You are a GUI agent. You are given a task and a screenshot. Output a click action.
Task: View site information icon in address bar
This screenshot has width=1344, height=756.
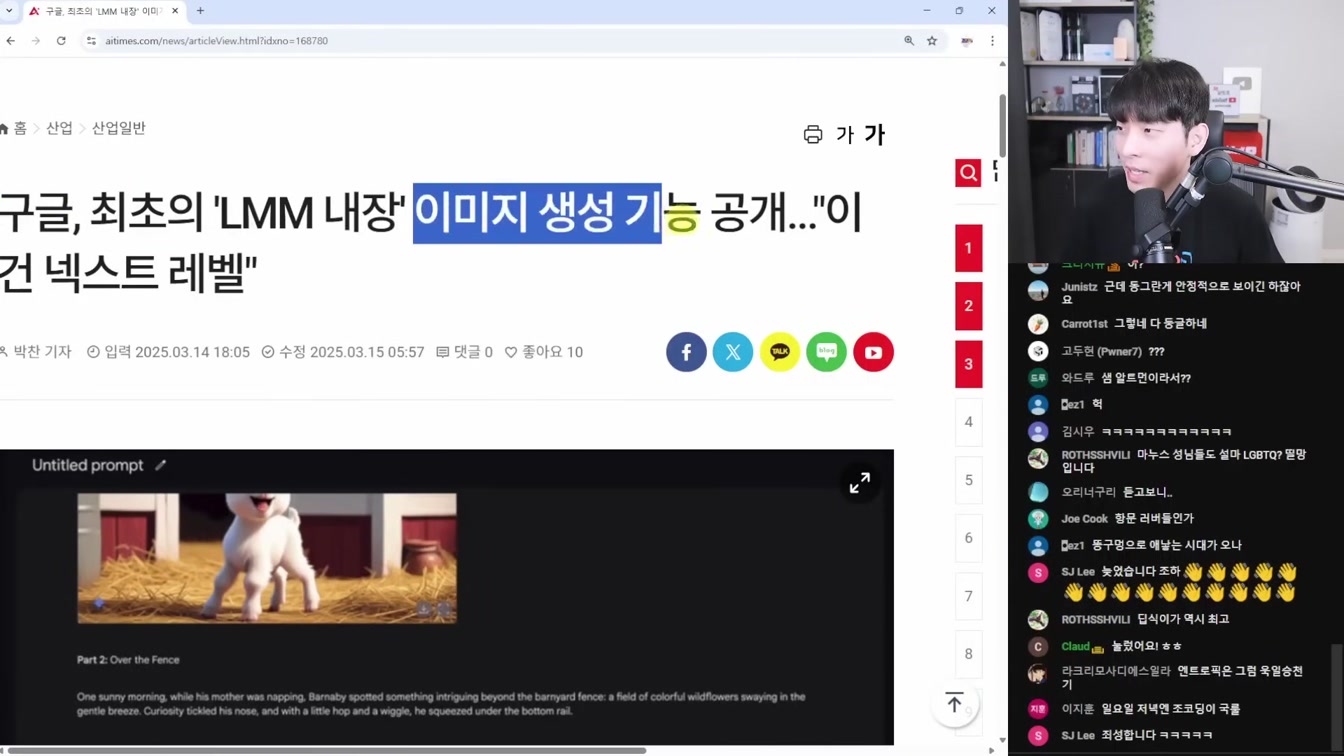pyautogui.click(x=91, y=41)
